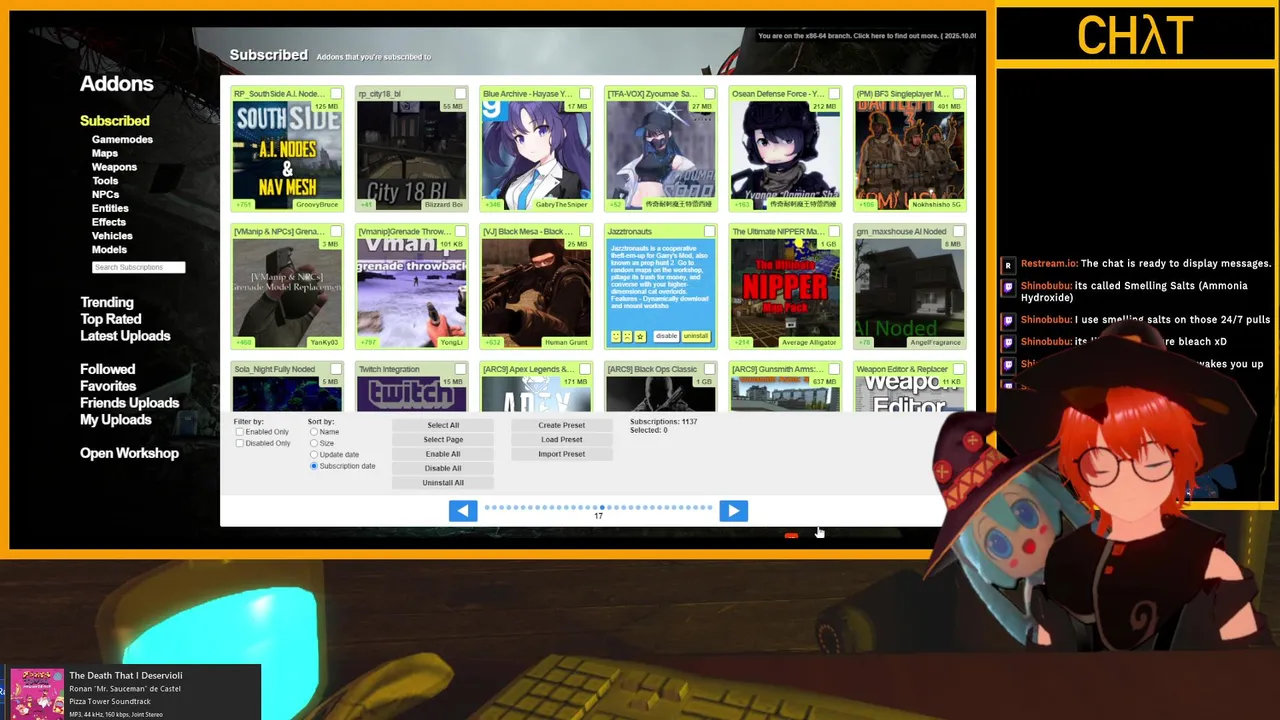
Task: Tick the checkbox on [TFA-VOX] Zyoumae addon
Action: (709, 94)
